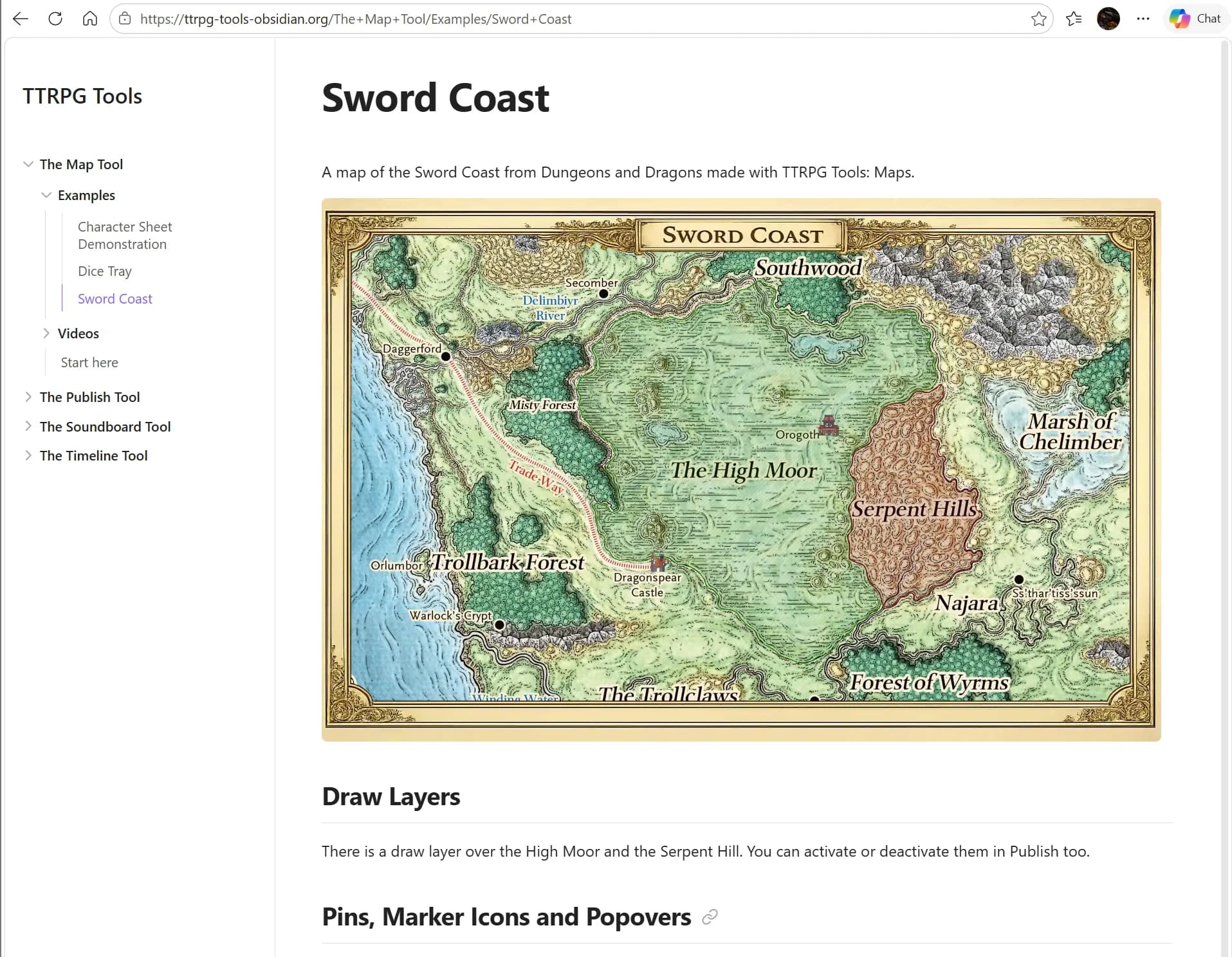Collapse The Map Tool section
Screen dimensions: 1232x957
(x=28, y=164)
